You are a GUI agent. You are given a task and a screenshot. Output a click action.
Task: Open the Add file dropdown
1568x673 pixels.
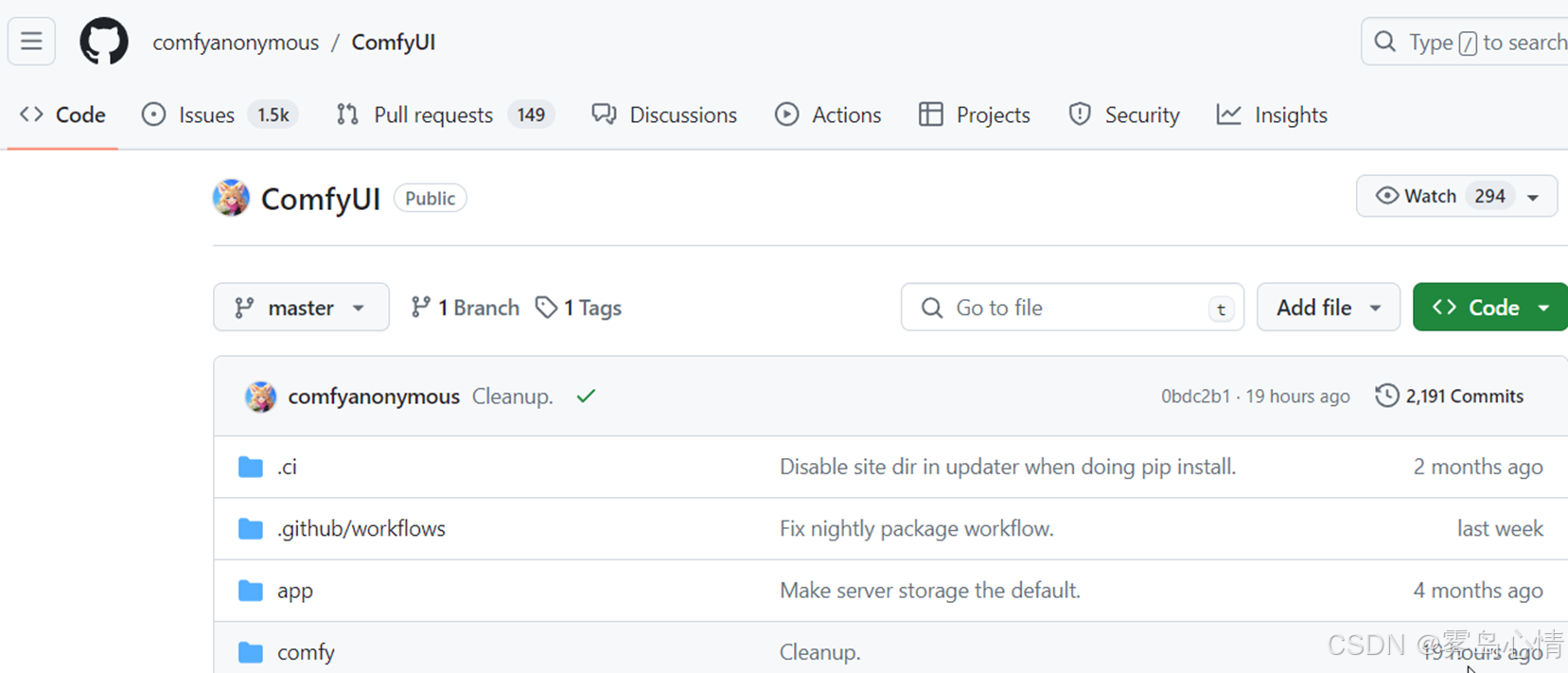[x=1329, y=307]
